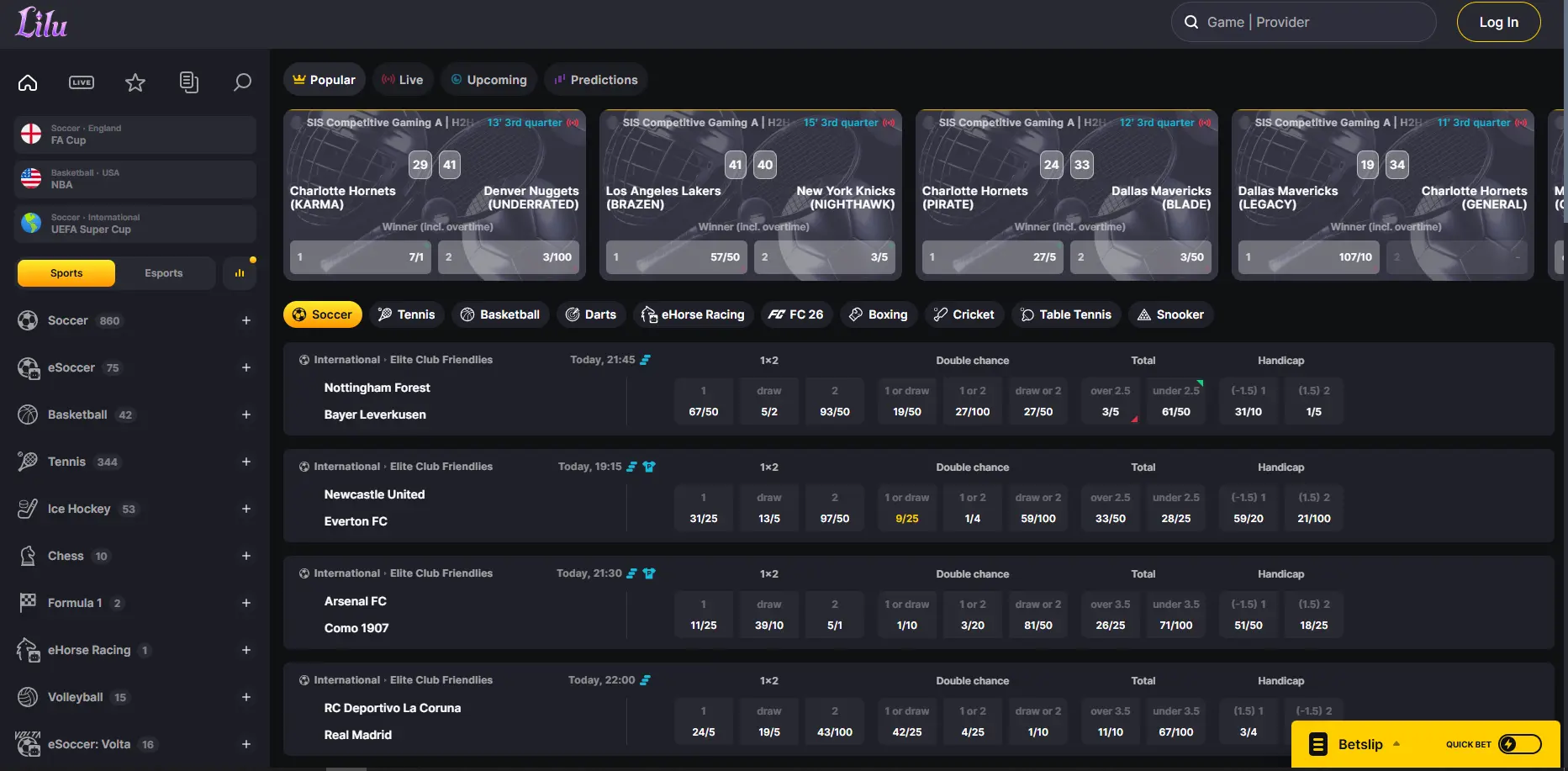Screen dimensions: 1568x771
Task: Open NBA USA shortcut
Action: 135,179
